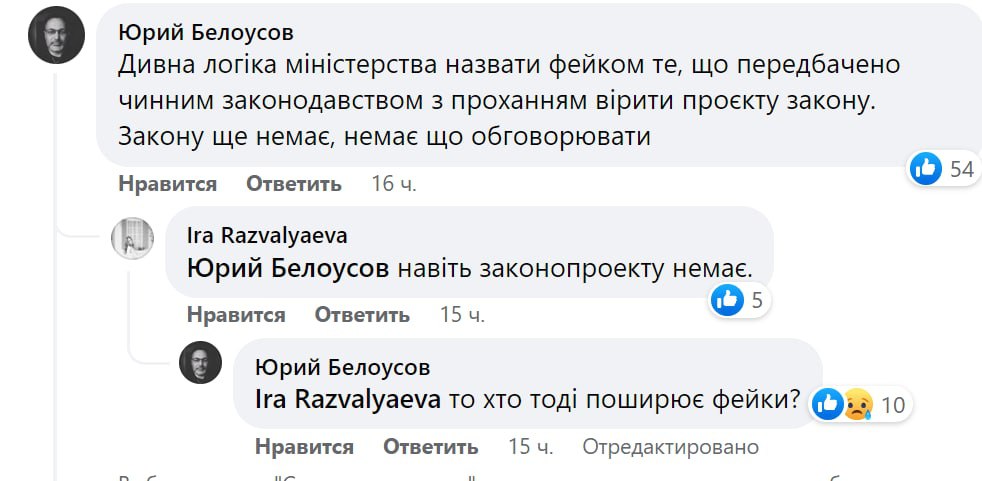Click Ответить under Ira Razvalyaeva's reply

(362, 315)
